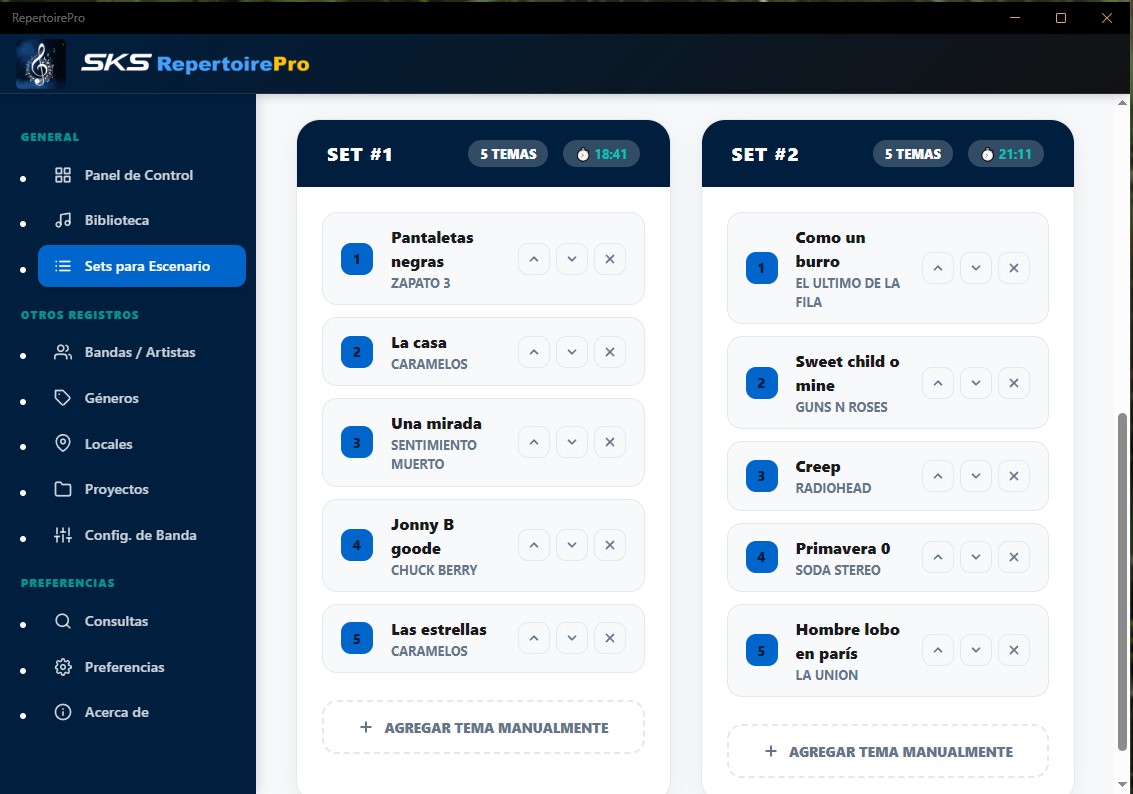Image resolution: width=1133 pixels, height=794 pixels.
Task: Click Agregar Tema Manualmente in Set #2
Action: (888, 751)
